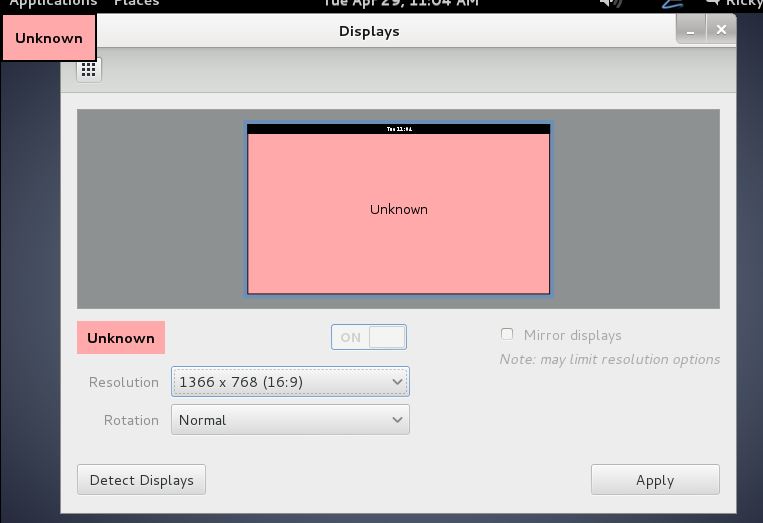
Task: Click the network icon in top panel
Action: [673, 3]
